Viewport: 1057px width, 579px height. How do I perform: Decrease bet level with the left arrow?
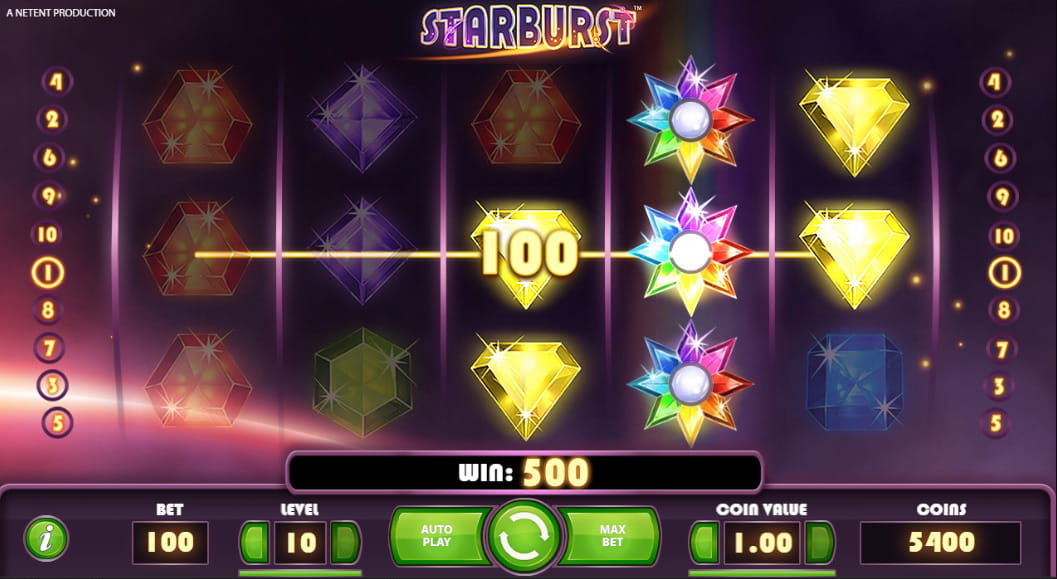pos(255,541)
